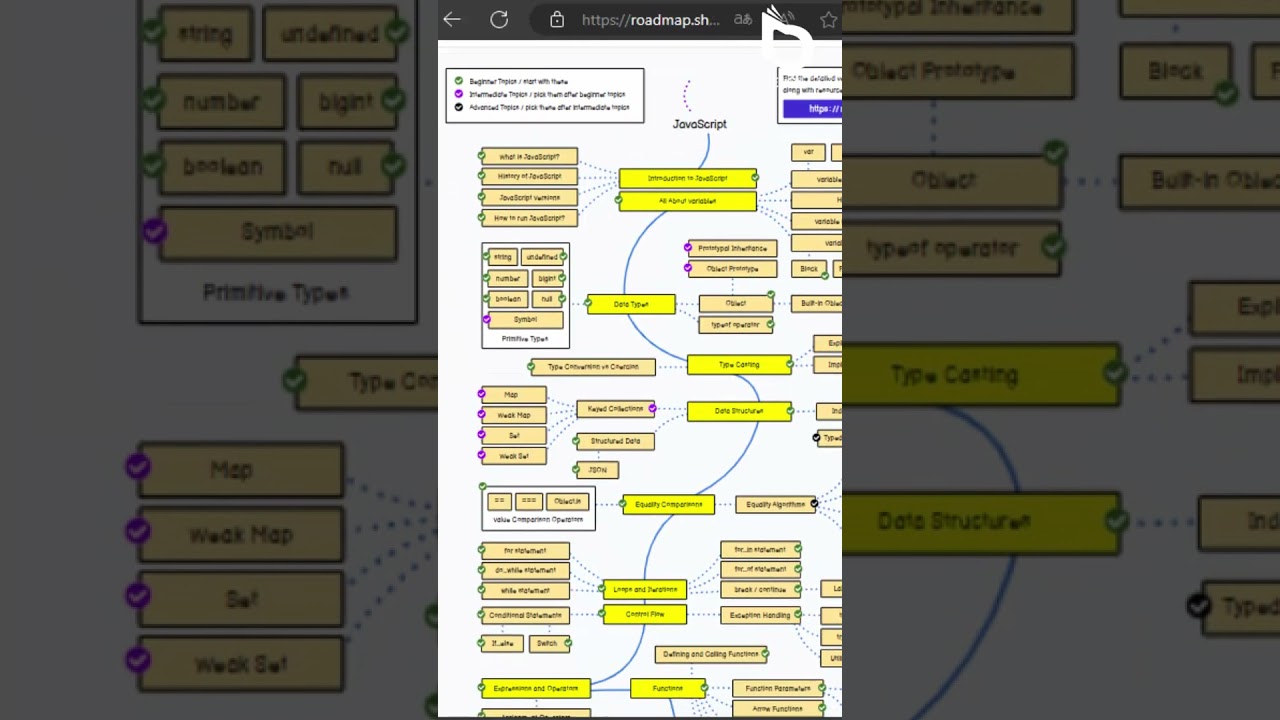Open the 'Equality Algorithms' topic
Screen dimensions: 1280x720
[776, 505]
